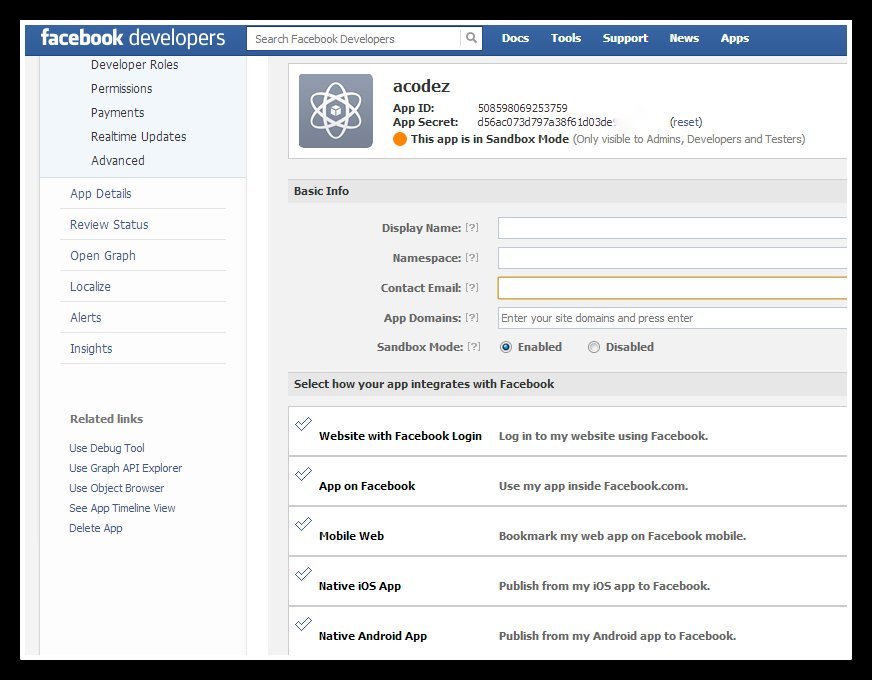Image resolution: width=872 pixels, height=680 pixels.
Task: Open help tooltip next to Sandbox Mode
Action: 474,346
